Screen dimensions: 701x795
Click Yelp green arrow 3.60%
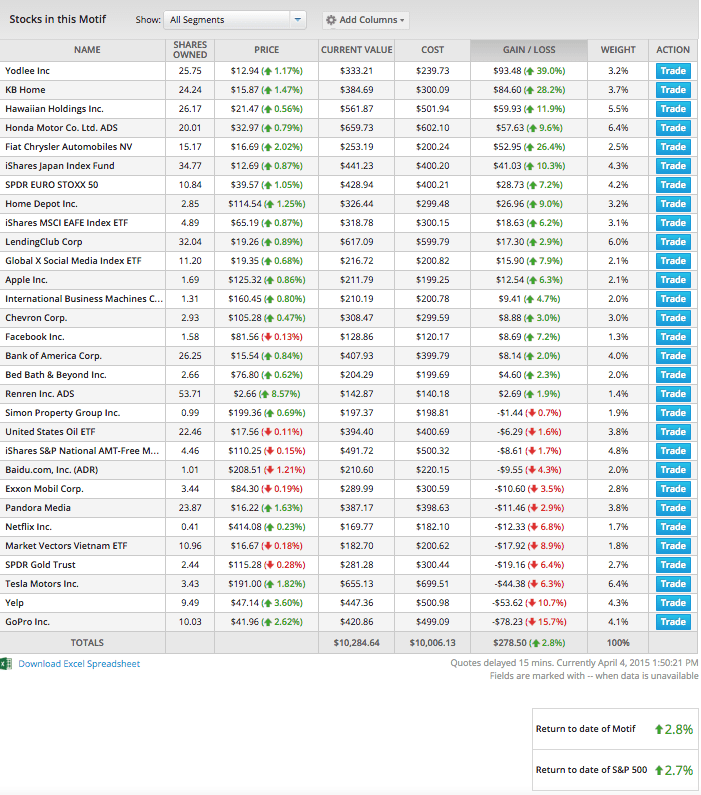coord(268,603)
